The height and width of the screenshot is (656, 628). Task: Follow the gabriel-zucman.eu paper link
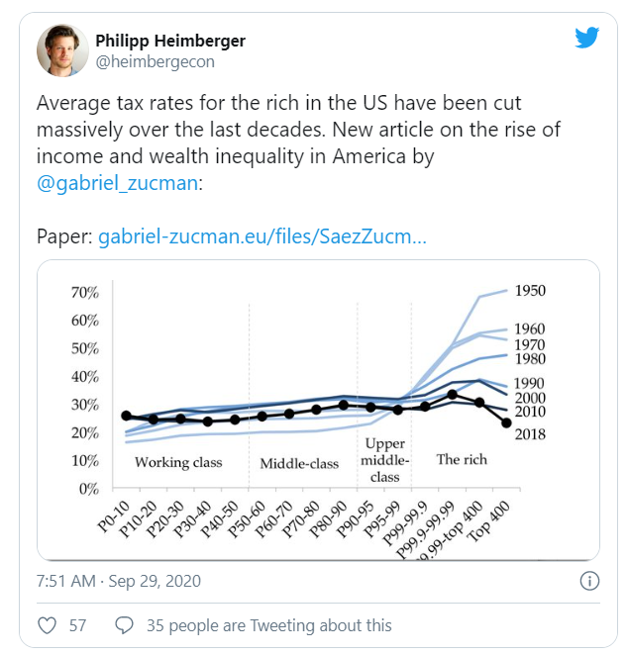tap(262, 237)
